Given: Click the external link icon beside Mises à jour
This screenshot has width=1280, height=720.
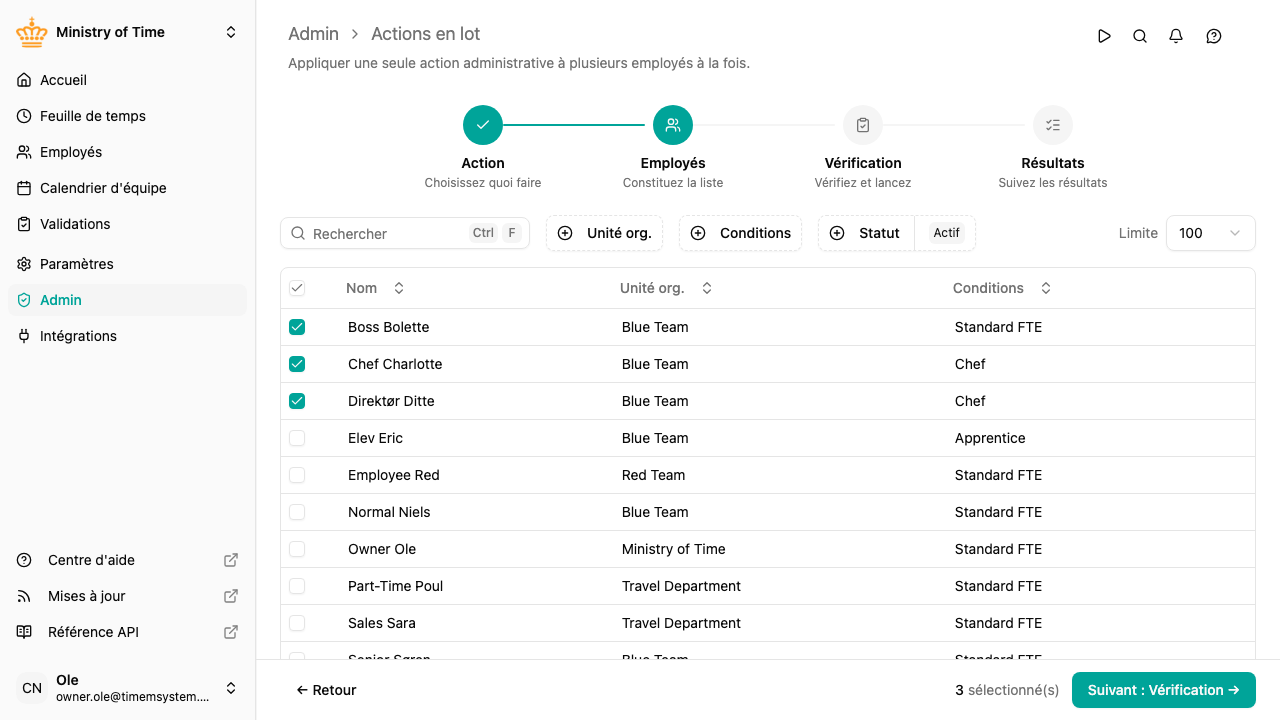Looking at the screenshot, I should tap(231, 596).
